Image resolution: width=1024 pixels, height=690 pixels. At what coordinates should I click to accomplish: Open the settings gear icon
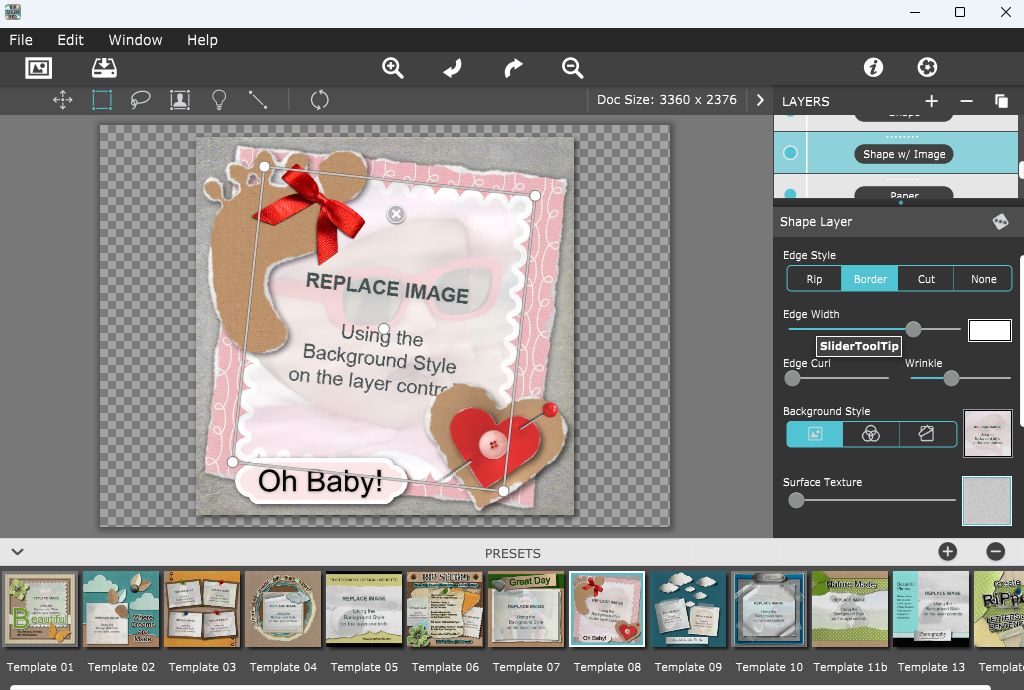coord(927,67)
